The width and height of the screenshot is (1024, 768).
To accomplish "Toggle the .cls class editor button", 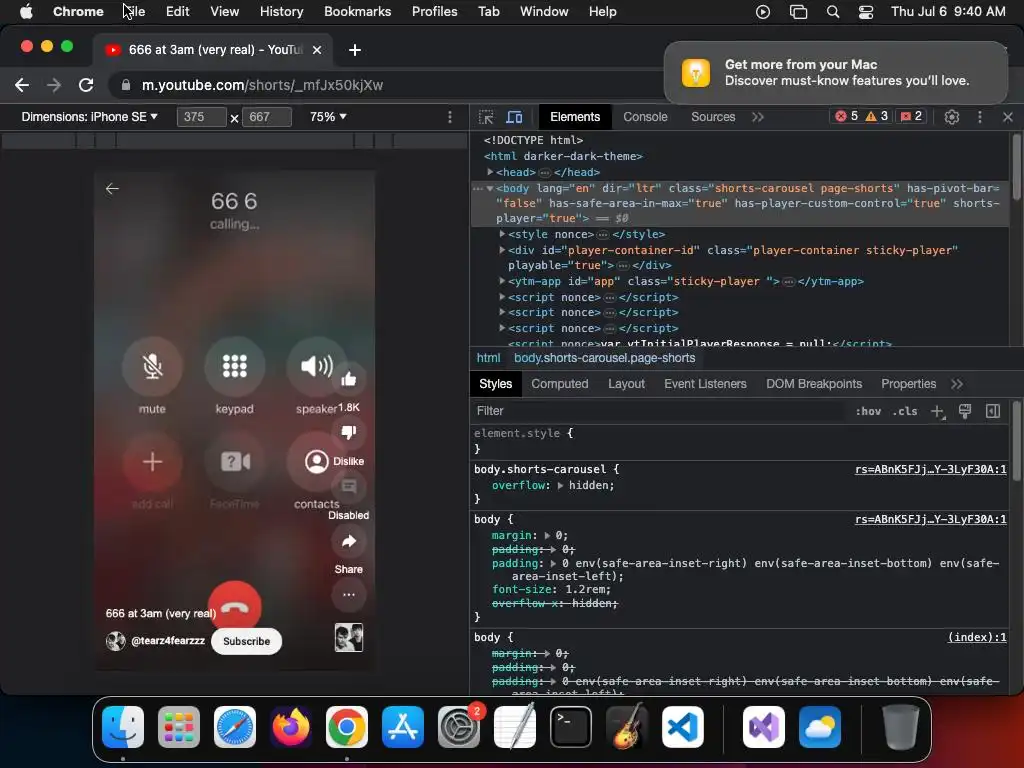I will (x=905, y=411).
